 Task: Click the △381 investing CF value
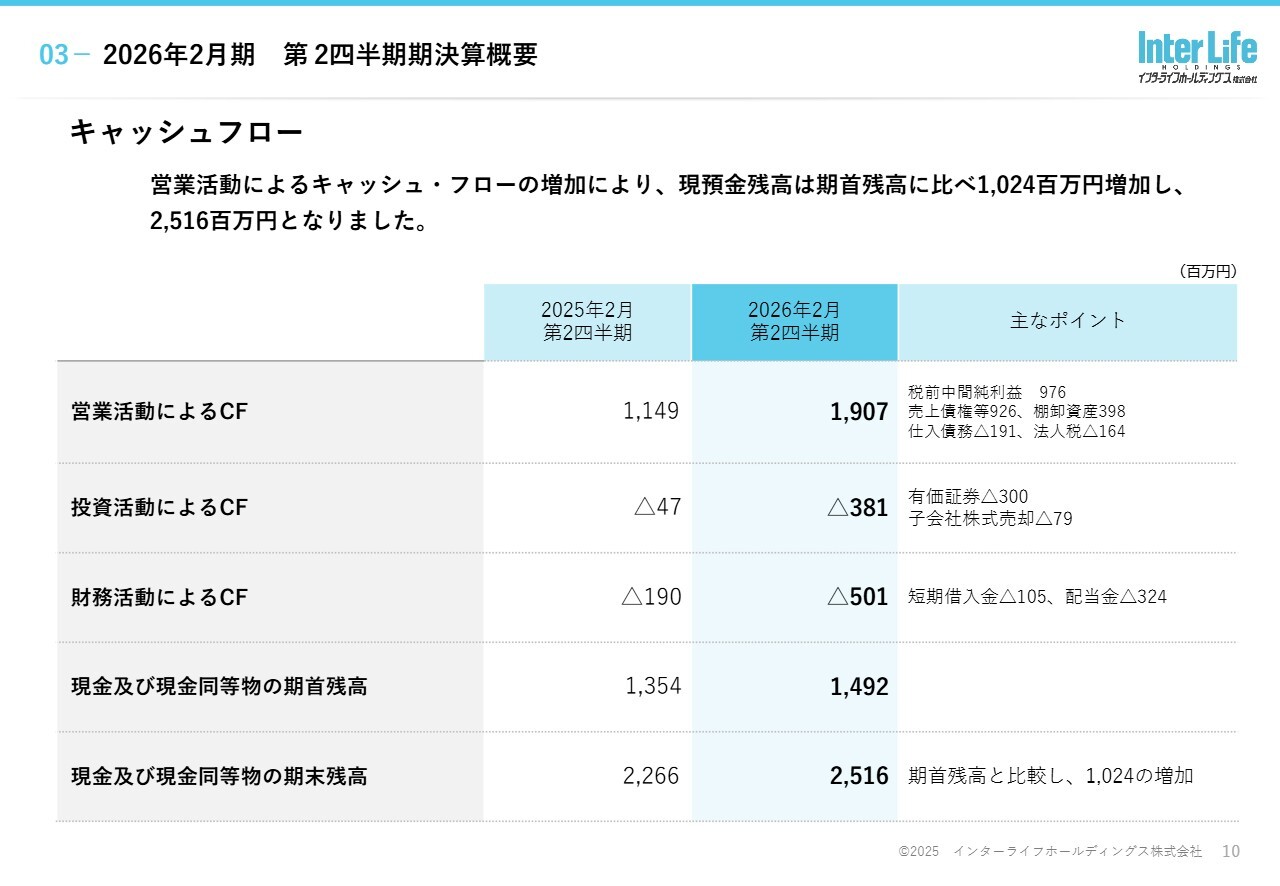point(857,508)
